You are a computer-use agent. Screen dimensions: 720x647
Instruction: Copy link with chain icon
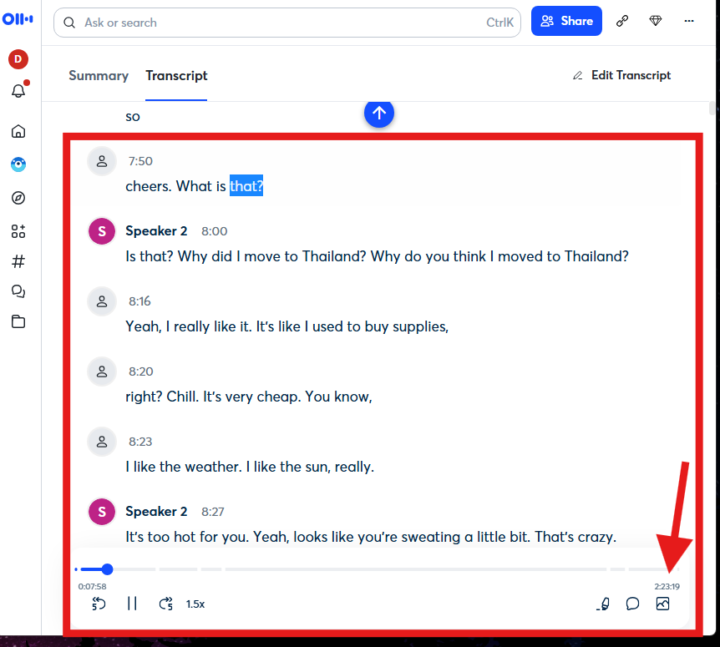[x=622, y=21]
